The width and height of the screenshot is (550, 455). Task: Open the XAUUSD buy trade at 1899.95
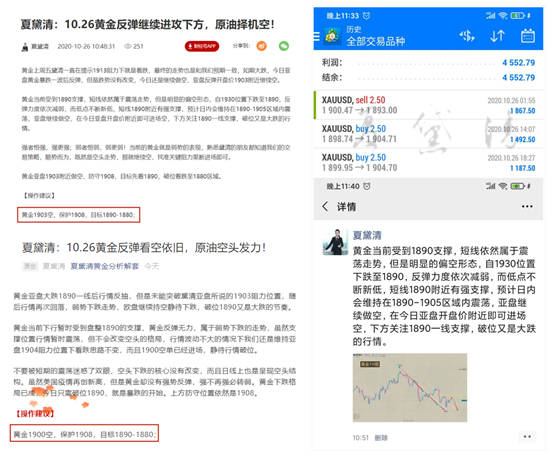point(428,162)
